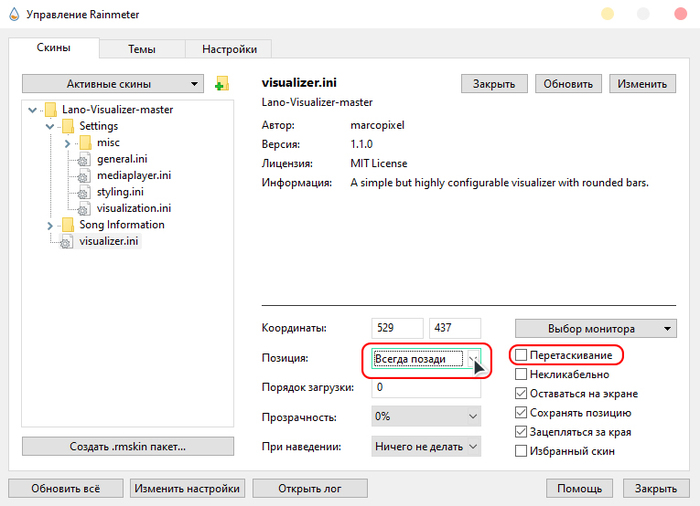Open the Выбор монитора dropdown button
The image size is (700, 506).
(x=597, y=328)
